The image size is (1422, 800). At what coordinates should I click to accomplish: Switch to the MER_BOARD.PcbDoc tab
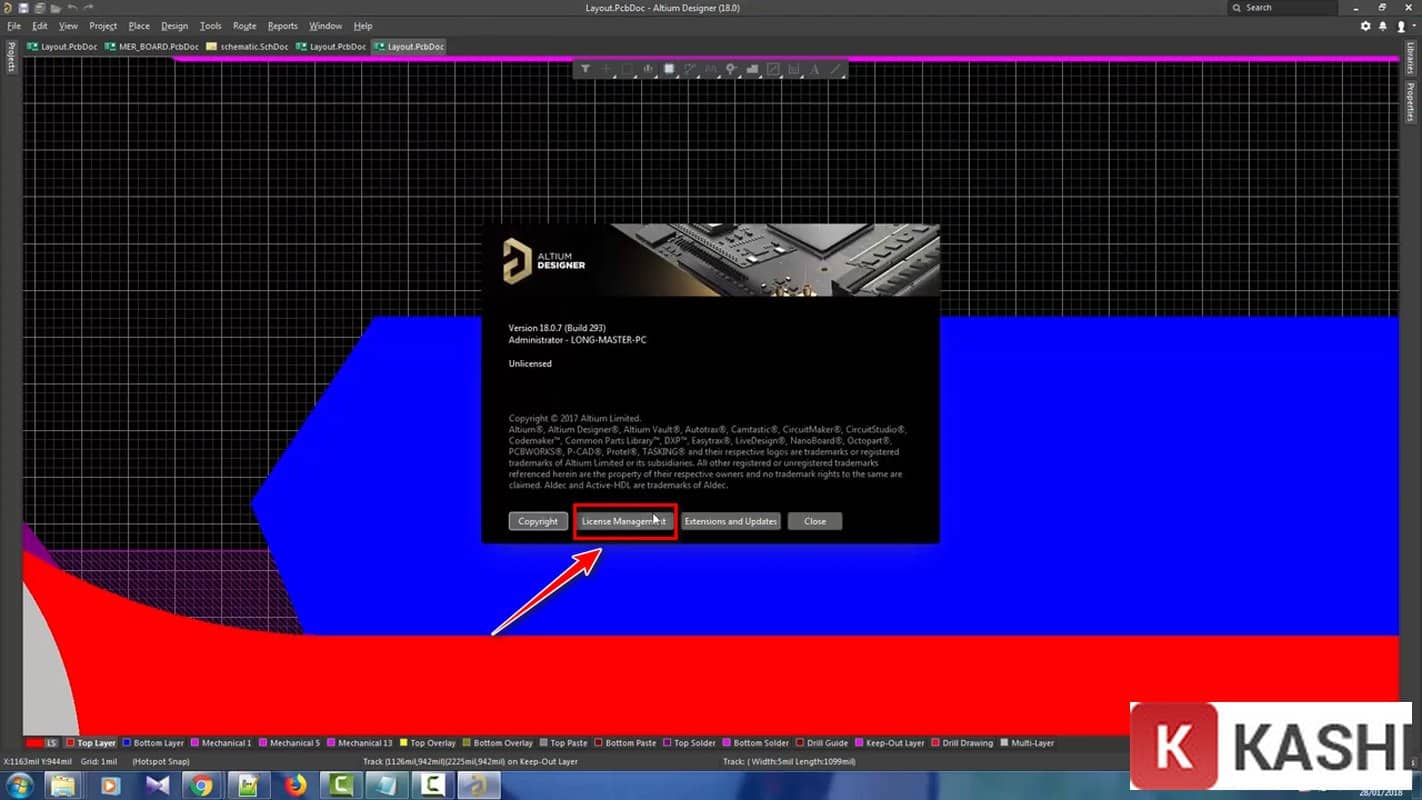pyautogui.click(x=151, y=47)
